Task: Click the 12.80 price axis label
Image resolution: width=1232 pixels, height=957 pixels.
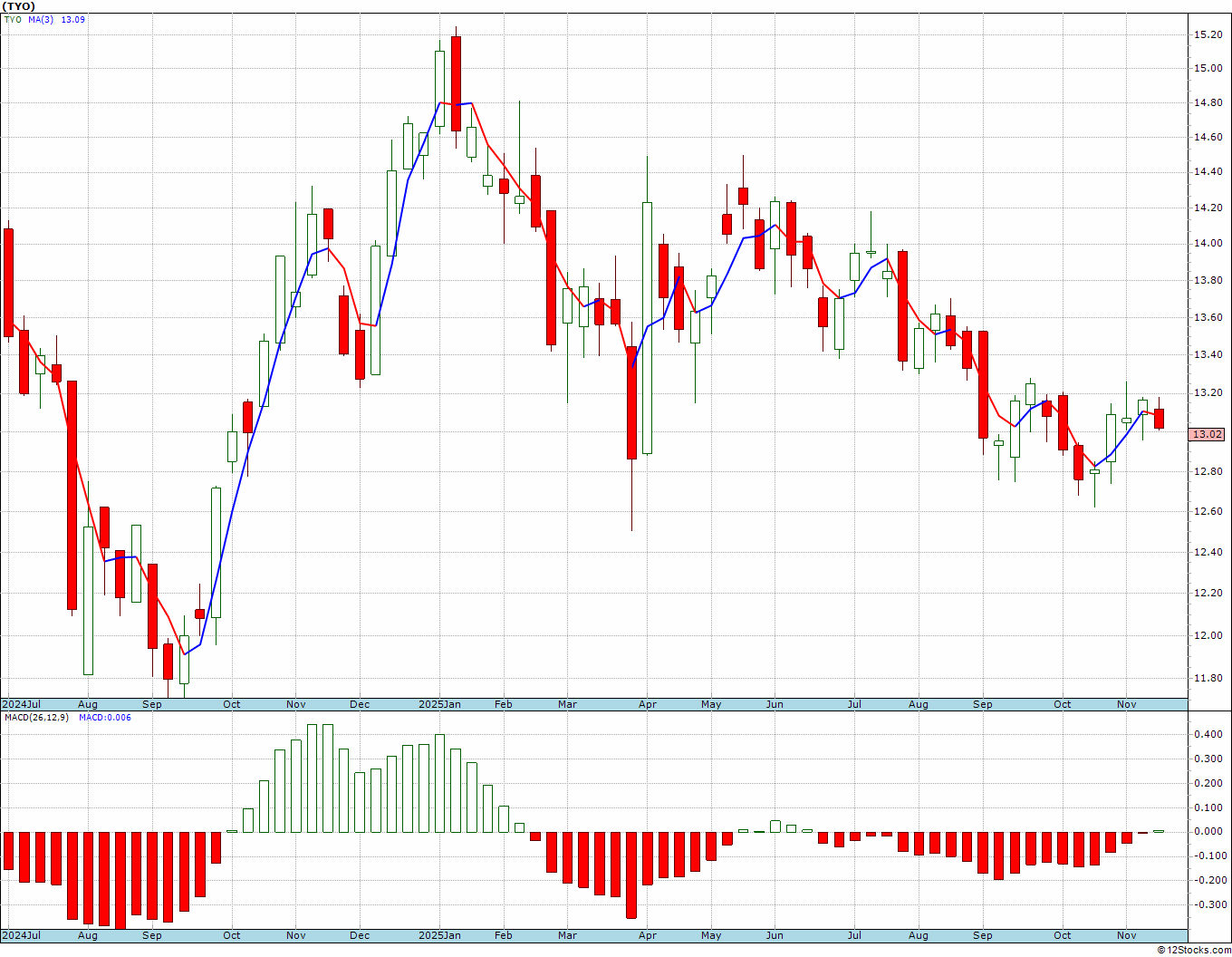Action: (x=1208, y=471)
